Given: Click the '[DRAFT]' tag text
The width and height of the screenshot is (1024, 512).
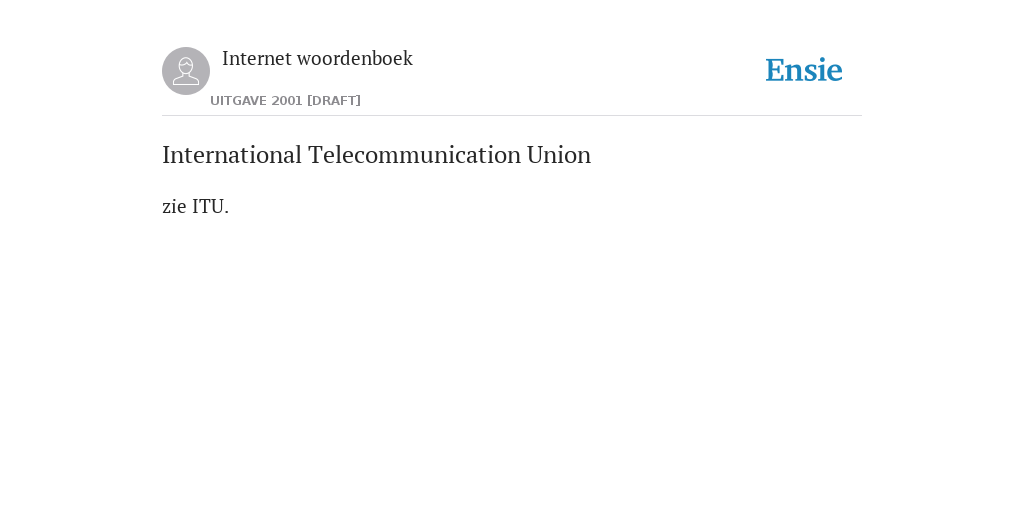Looking at the screenshot, I should [x=334, y=101].
